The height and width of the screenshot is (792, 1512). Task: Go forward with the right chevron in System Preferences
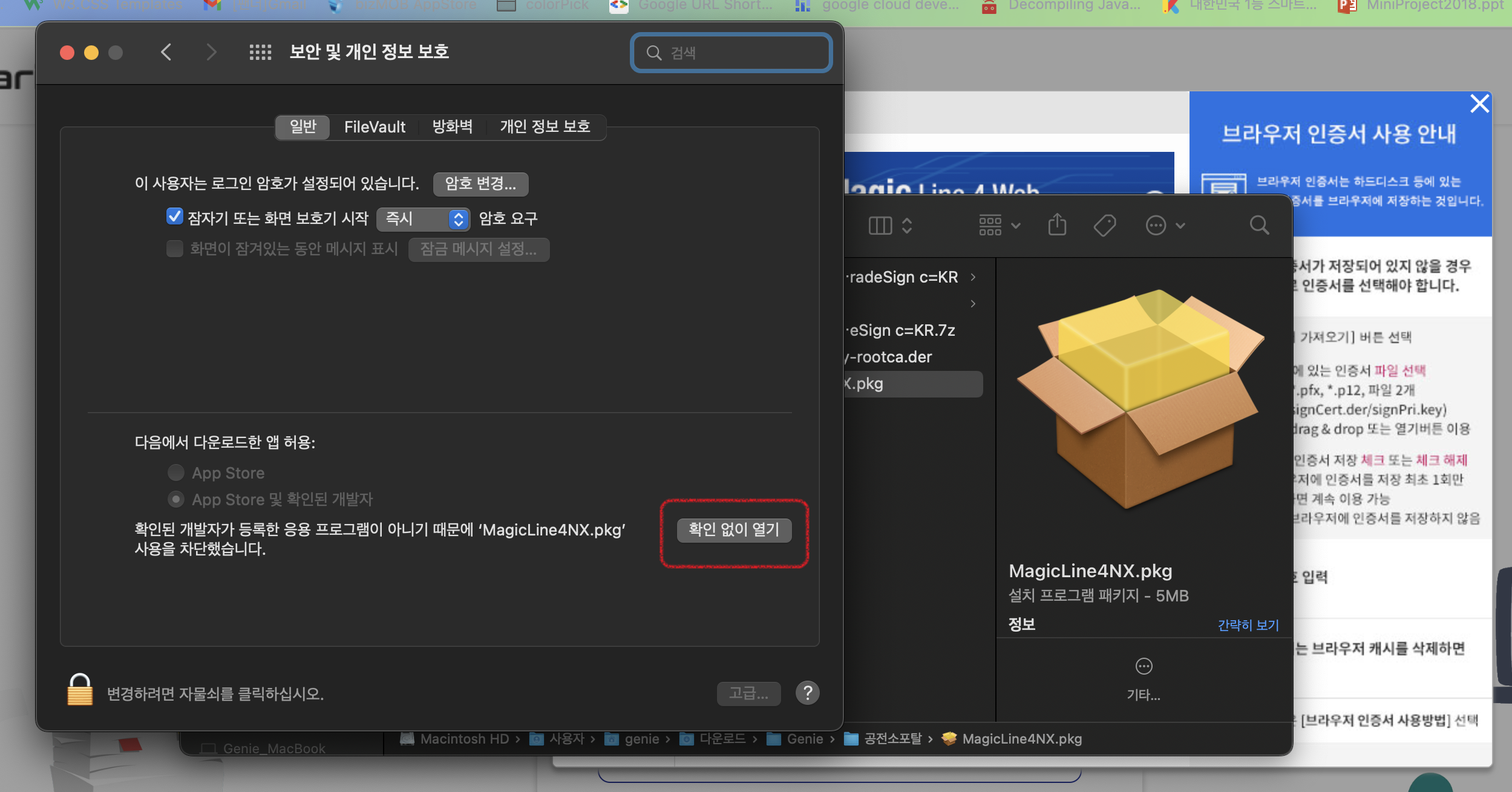[x=211, y=52]
